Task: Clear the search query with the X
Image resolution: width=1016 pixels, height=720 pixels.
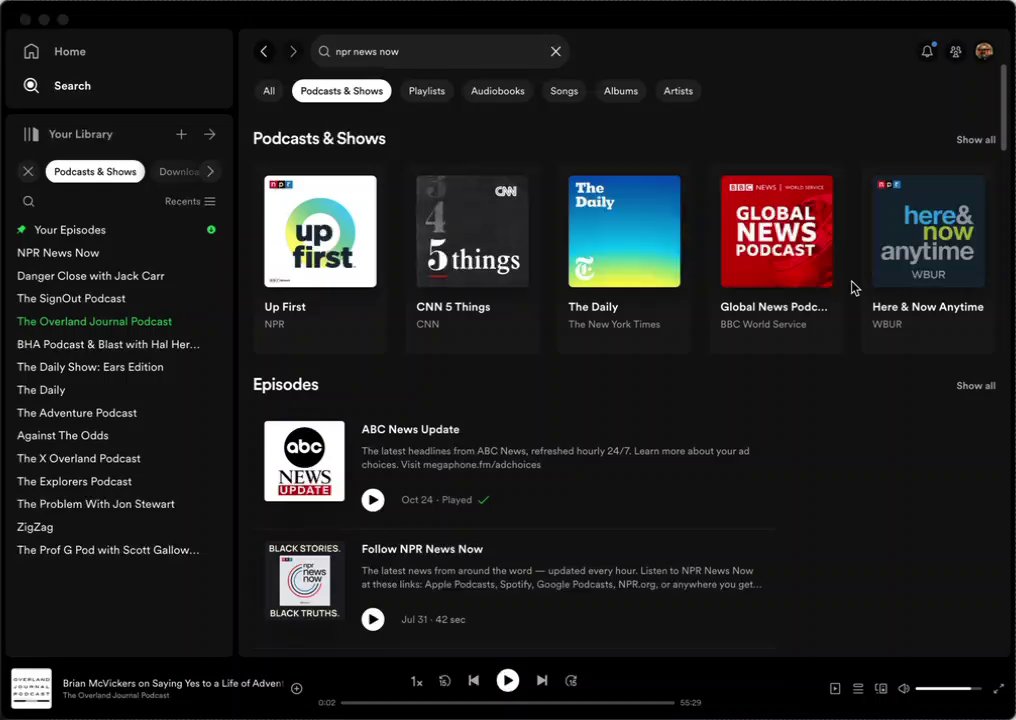Action: pyautogui.click(x=555, y=51)
